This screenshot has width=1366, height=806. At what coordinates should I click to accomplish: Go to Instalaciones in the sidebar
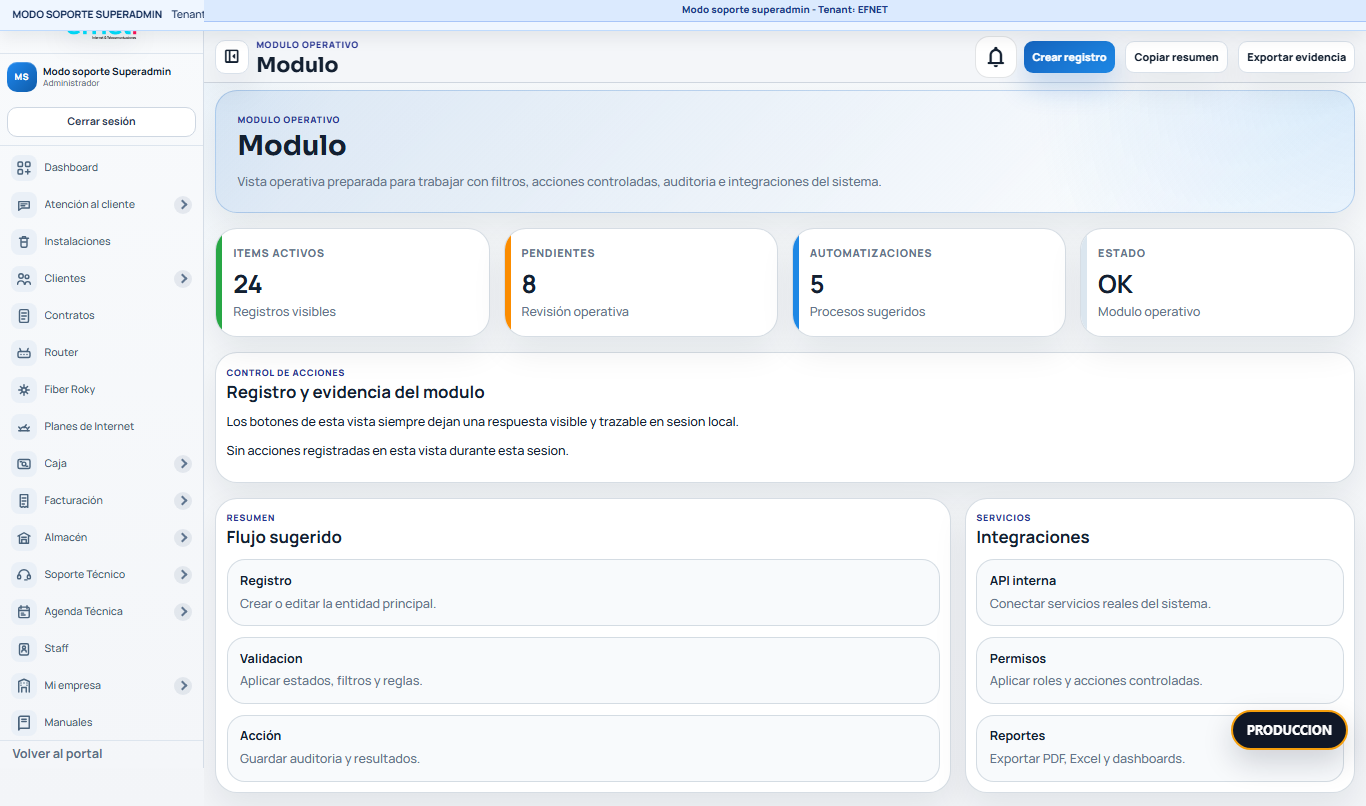click(101, 242)
